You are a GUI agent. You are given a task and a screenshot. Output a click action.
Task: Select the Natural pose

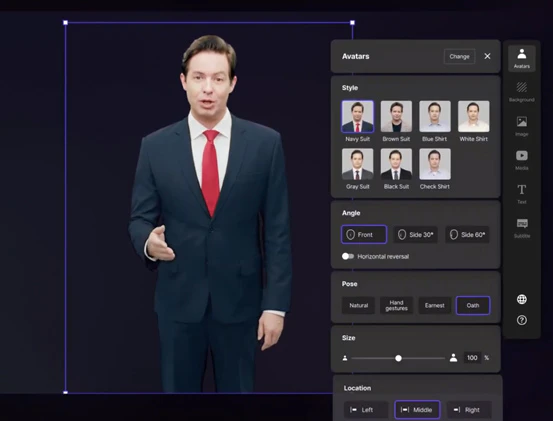pyautogui.click(x=358, y=305)
